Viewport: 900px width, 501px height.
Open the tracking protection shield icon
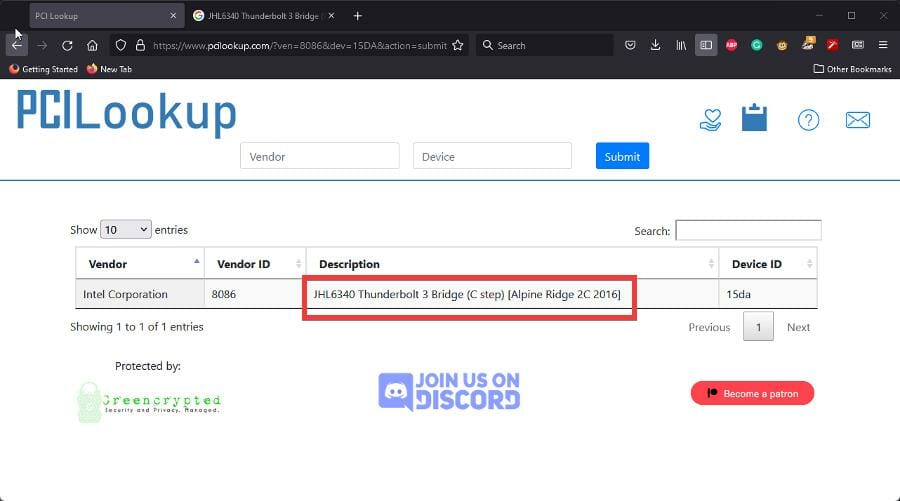[x=121, y=45]
